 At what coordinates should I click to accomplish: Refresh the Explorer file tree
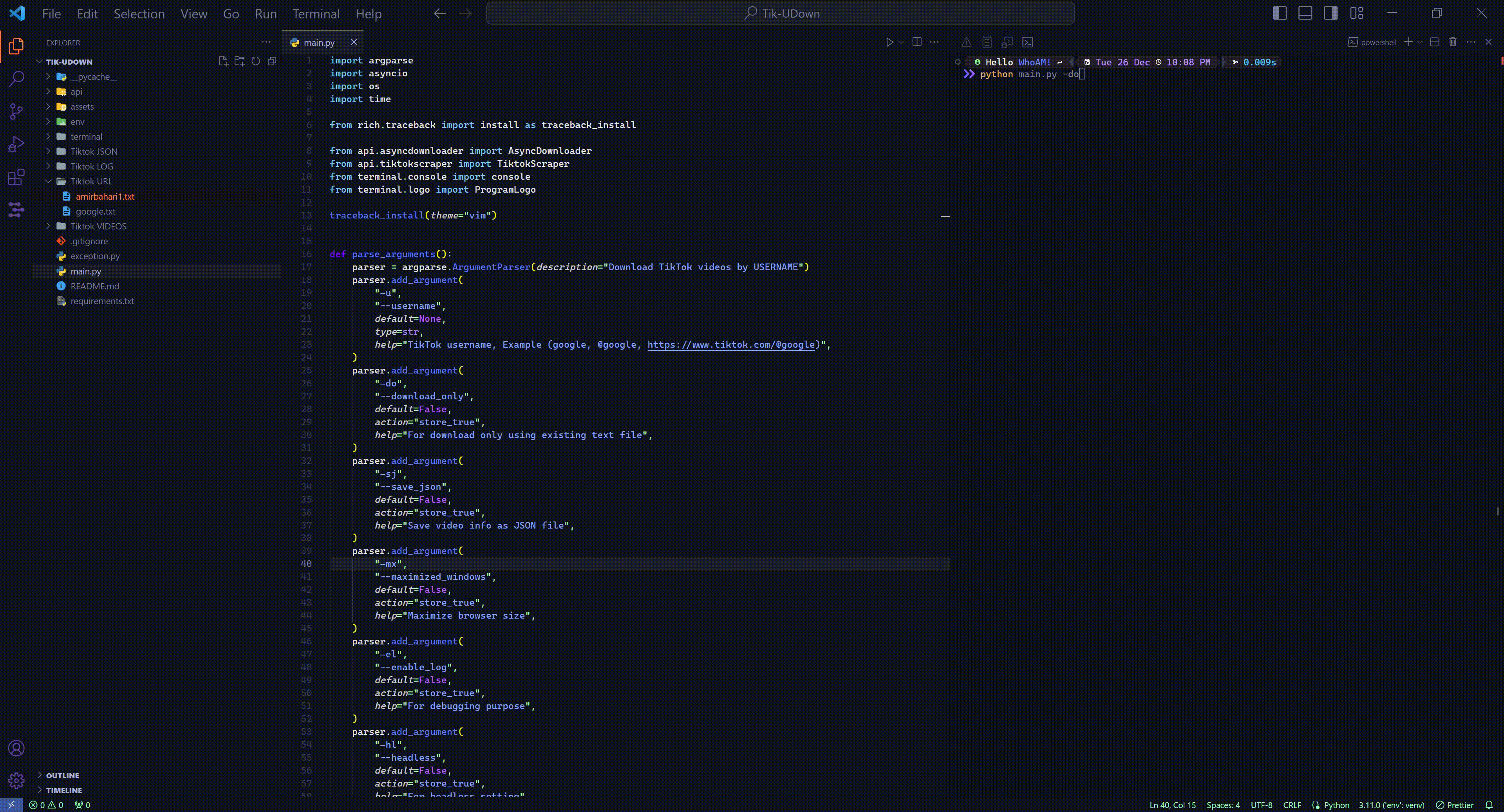(256, 61)
